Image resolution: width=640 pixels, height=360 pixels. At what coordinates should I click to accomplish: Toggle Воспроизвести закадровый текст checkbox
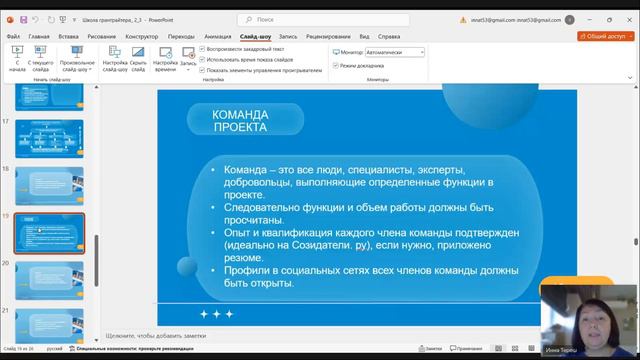click(202, 49)
